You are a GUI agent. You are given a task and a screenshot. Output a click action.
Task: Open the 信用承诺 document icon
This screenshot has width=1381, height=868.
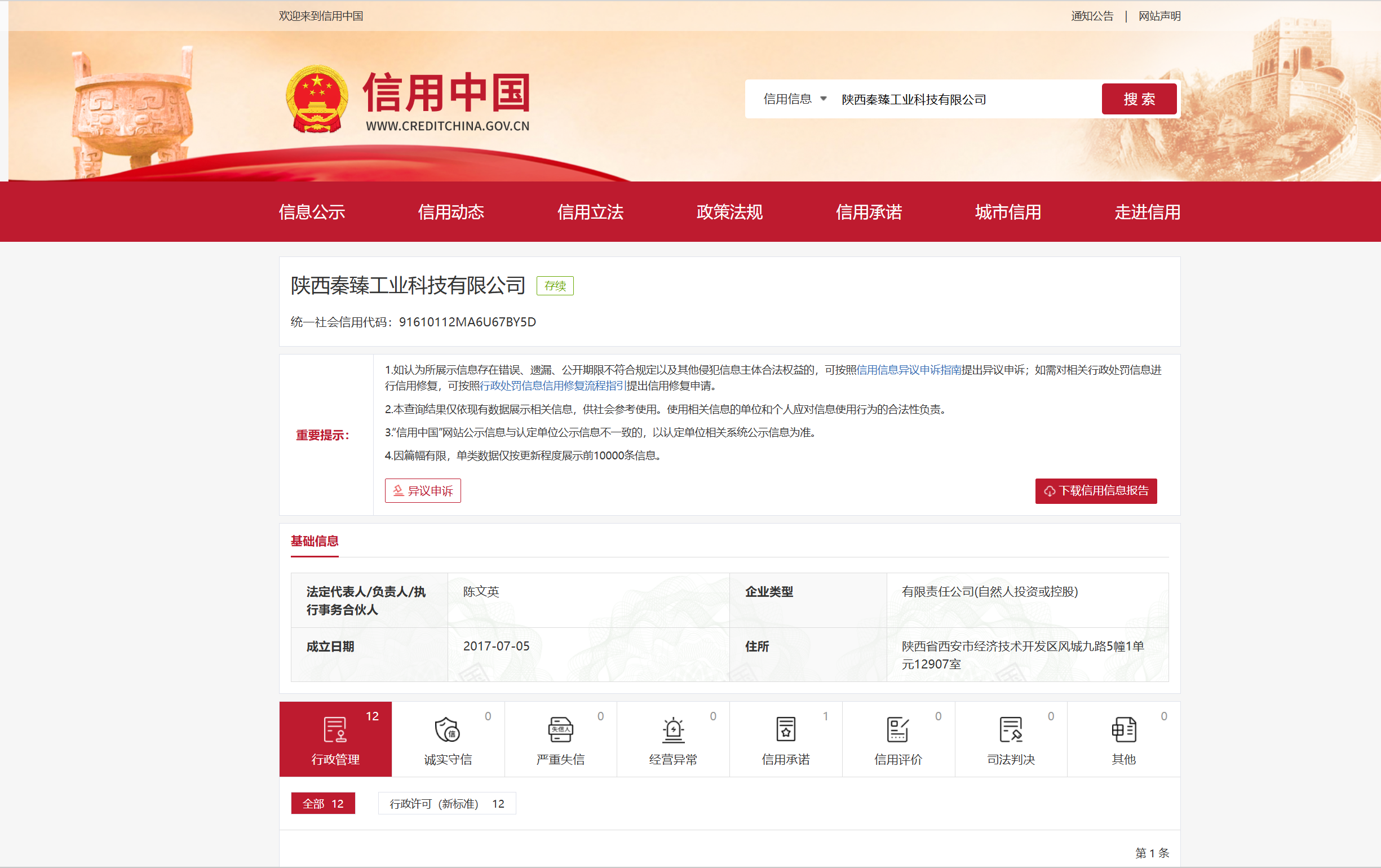coord(785,729)
